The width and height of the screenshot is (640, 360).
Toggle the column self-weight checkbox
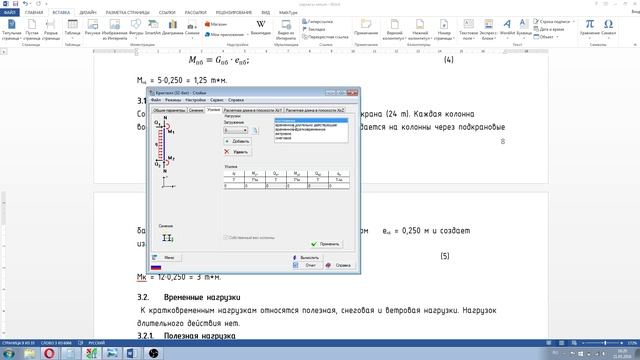226,238
